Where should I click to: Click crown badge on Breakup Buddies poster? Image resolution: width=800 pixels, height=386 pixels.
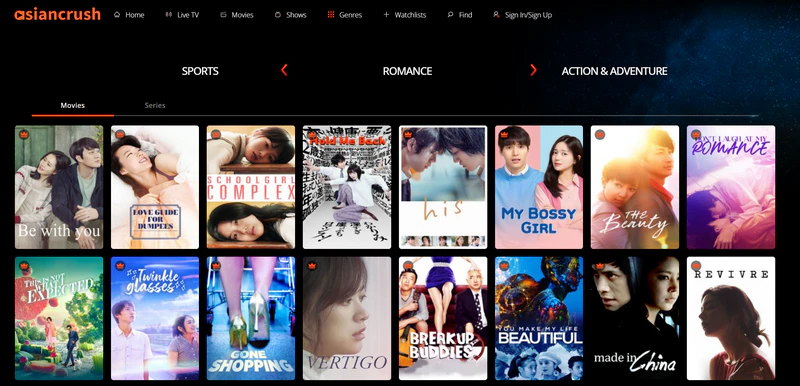coord(408,266)
